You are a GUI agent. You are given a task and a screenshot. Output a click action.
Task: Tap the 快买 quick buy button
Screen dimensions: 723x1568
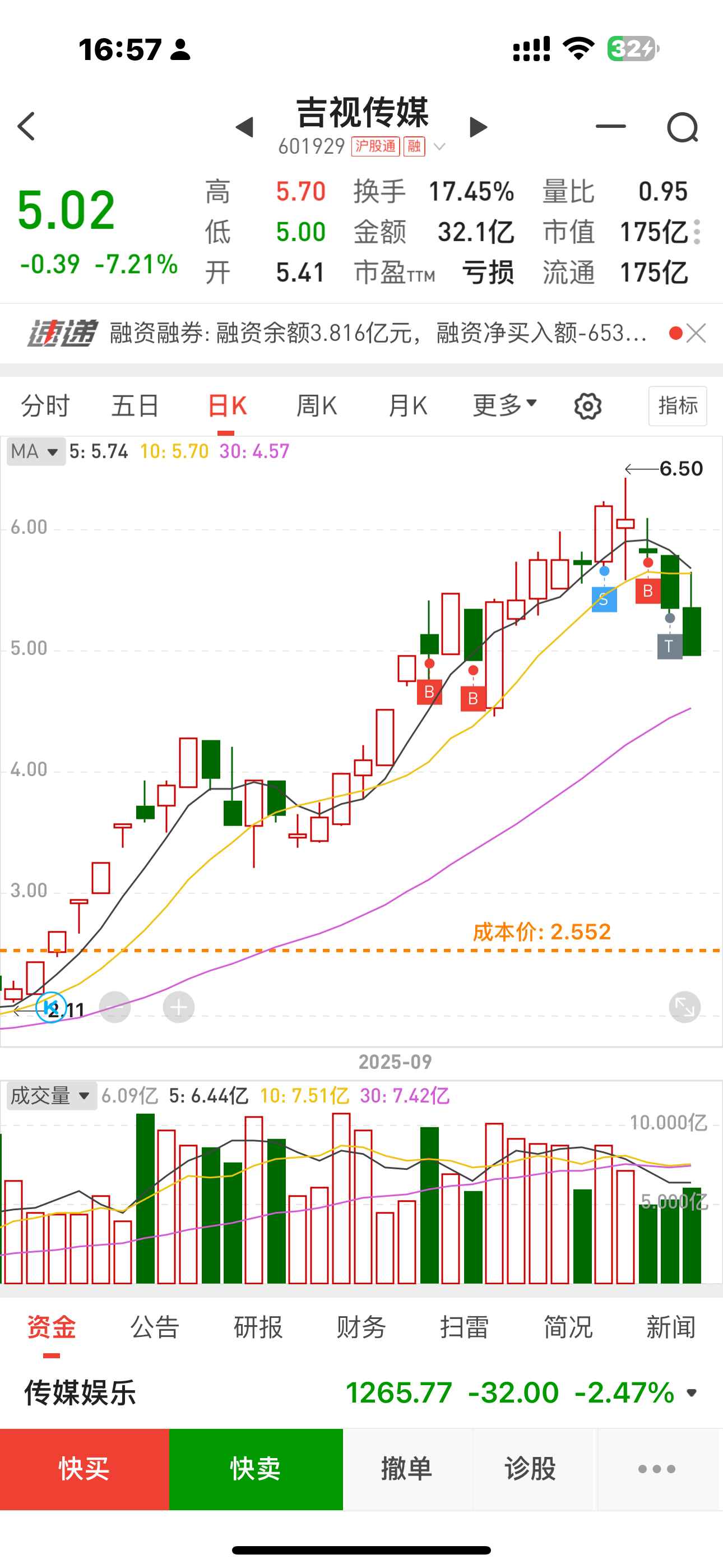pyautogui.click(x=84, y=1469)
